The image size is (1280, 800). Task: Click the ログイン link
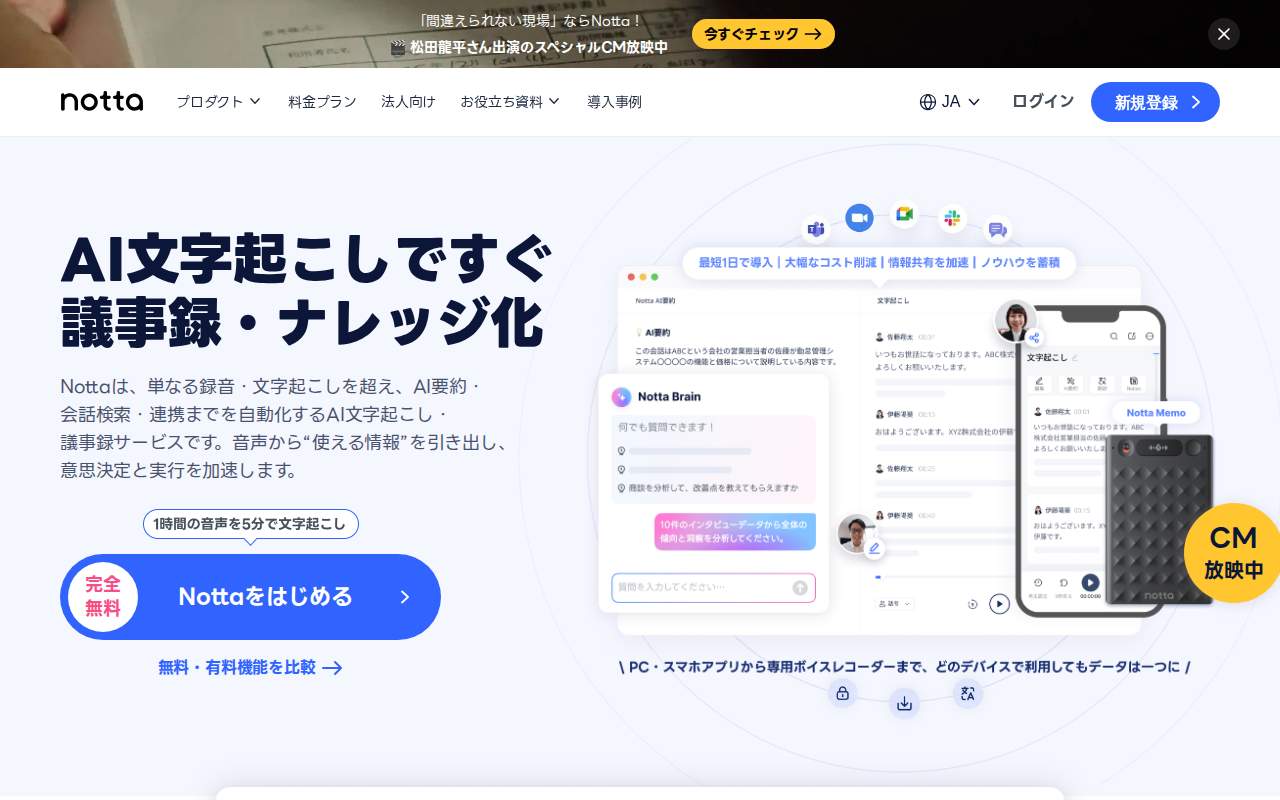click(1043, 101)
